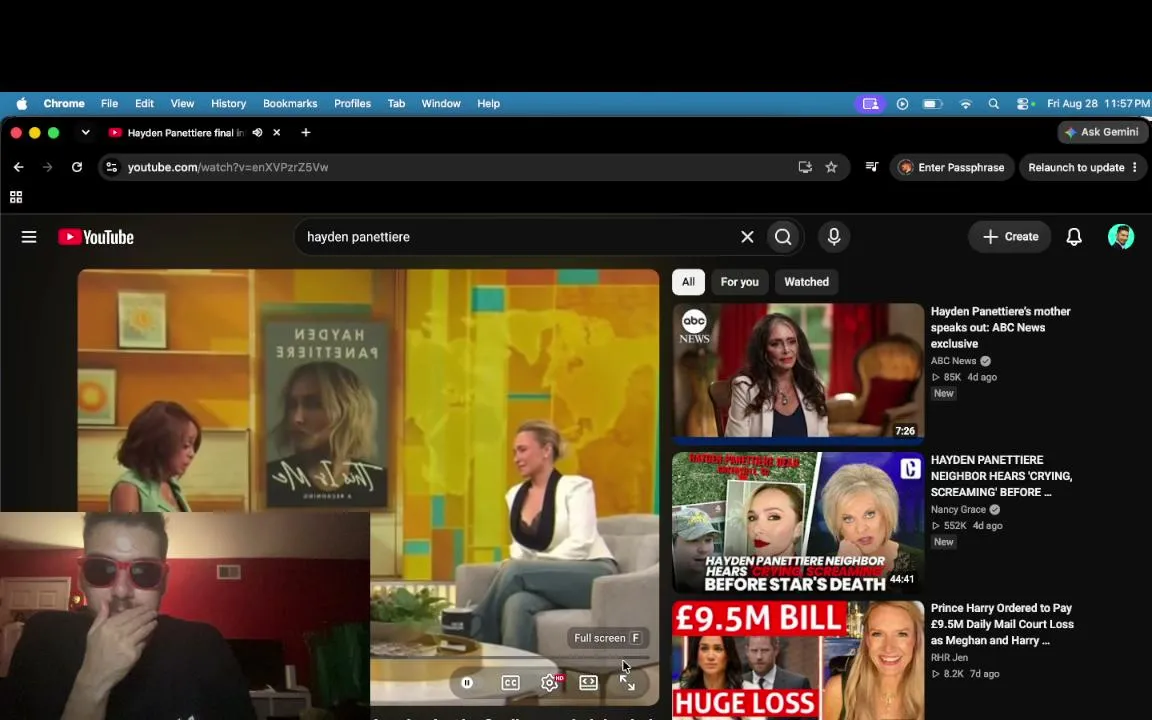This screenshot has width=1152, height=720.
Task: Bookmark this page with the star
Action: [x=831, y=168]
